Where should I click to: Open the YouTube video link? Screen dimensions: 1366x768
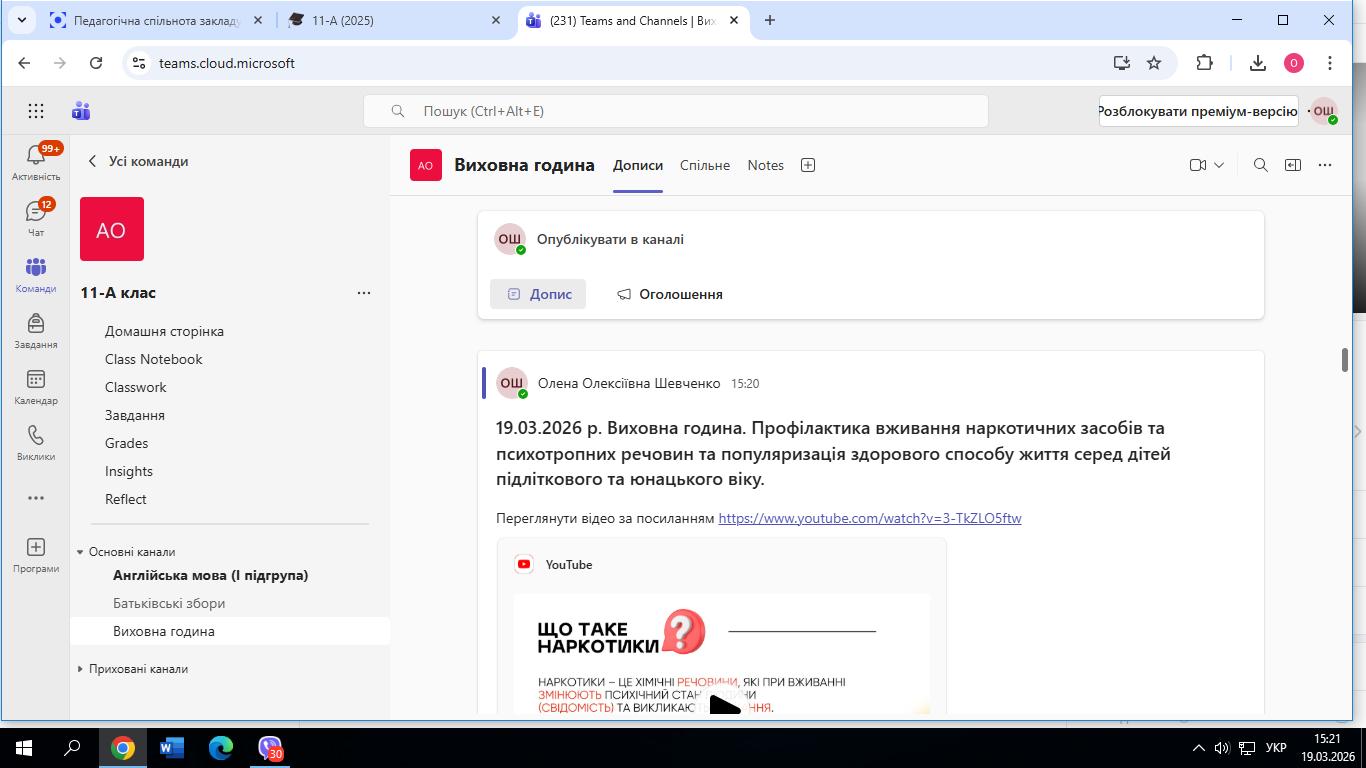click(869, 518)
